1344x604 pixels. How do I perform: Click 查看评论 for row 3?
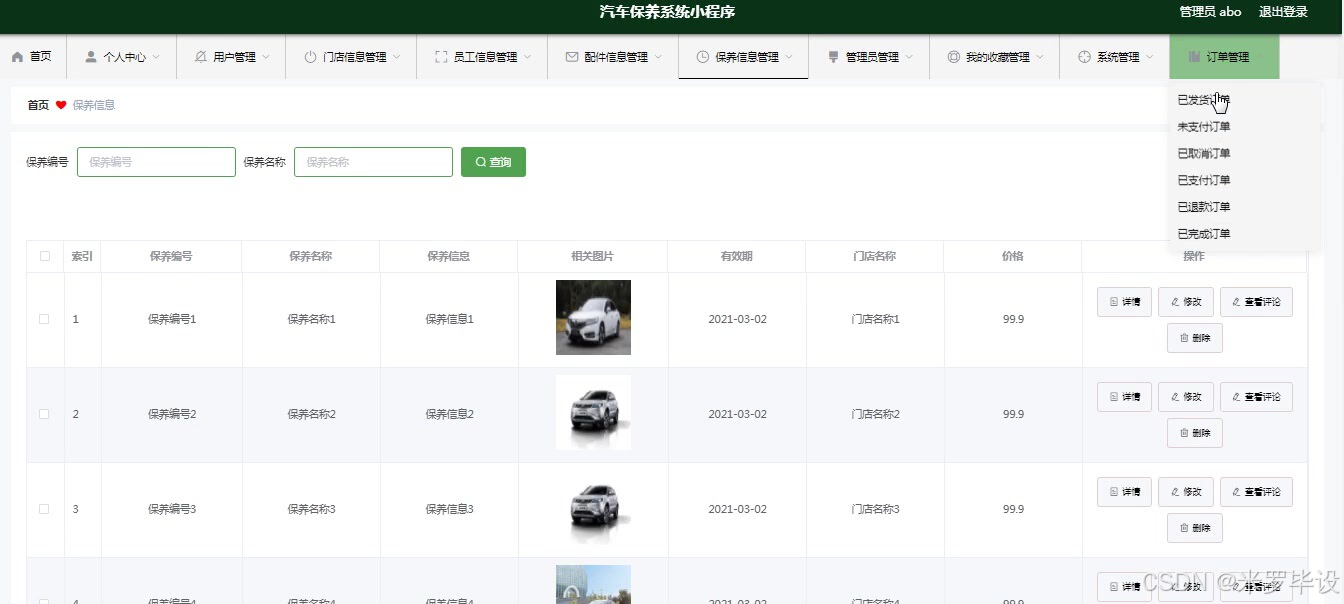pos(1256,492)
